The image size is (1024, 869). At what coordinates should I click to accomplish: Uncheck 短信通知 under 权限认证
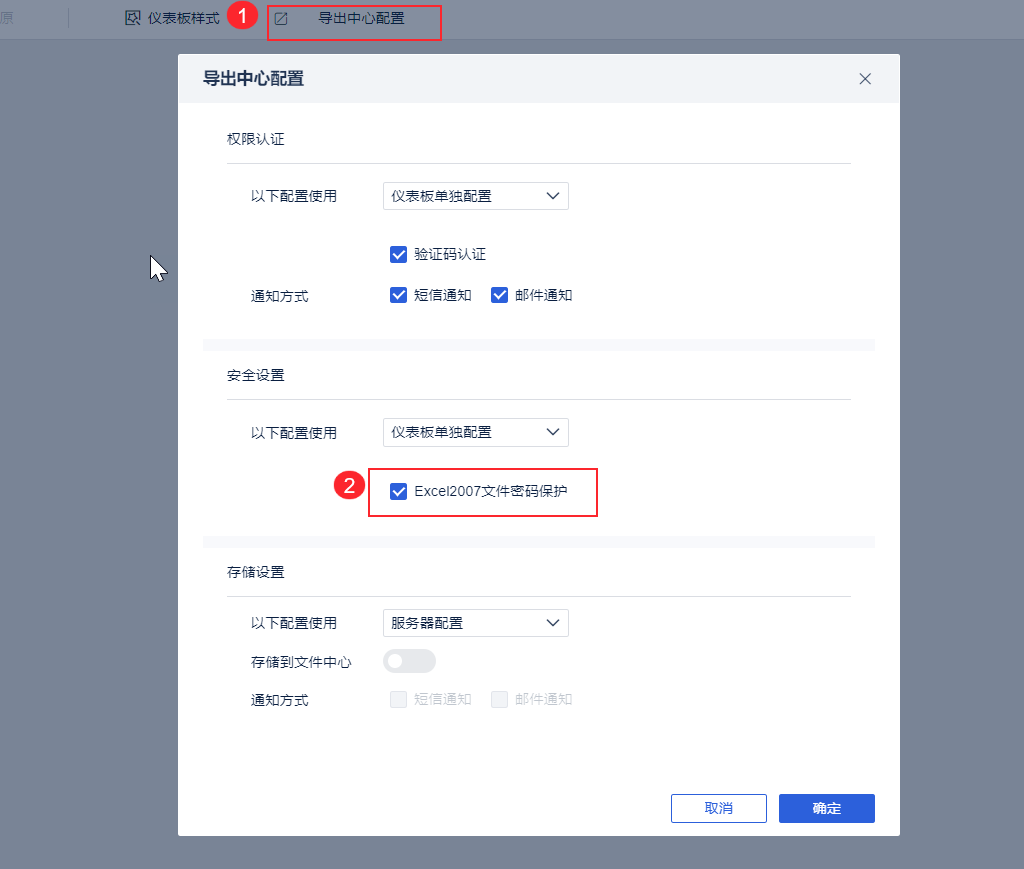398,295
